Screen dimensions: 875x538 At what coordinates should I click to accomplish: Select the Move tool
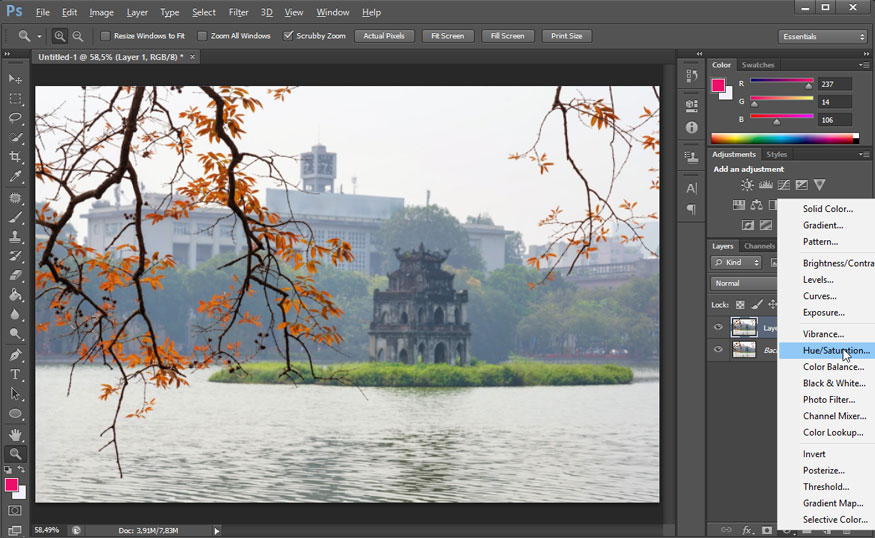[15, 79]
